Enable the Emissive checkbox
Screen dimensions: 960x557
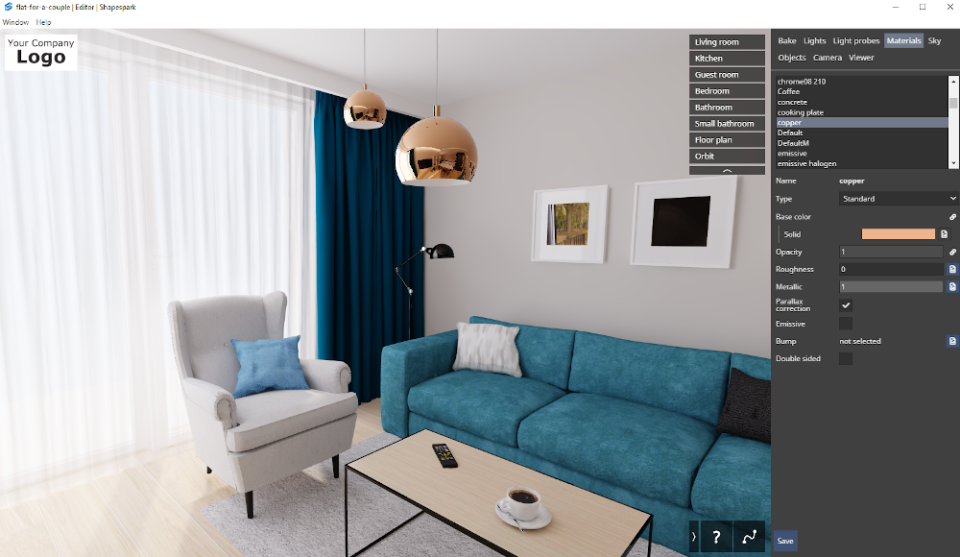pyautogui.click(x=846, y=323)
